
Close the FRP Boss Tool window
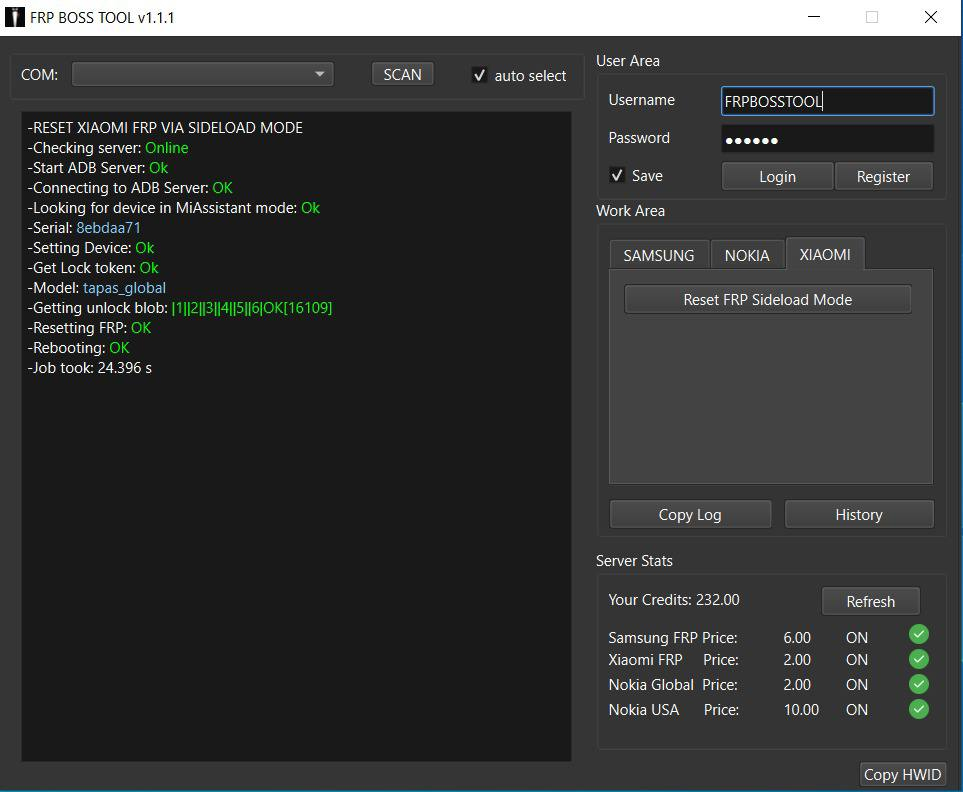[x=931, y=17]
